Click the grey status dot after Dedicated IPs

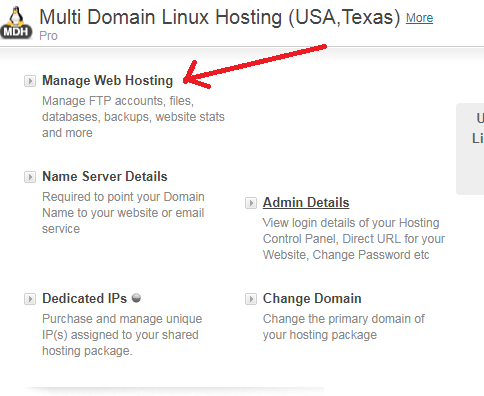[x=136, y=298]
